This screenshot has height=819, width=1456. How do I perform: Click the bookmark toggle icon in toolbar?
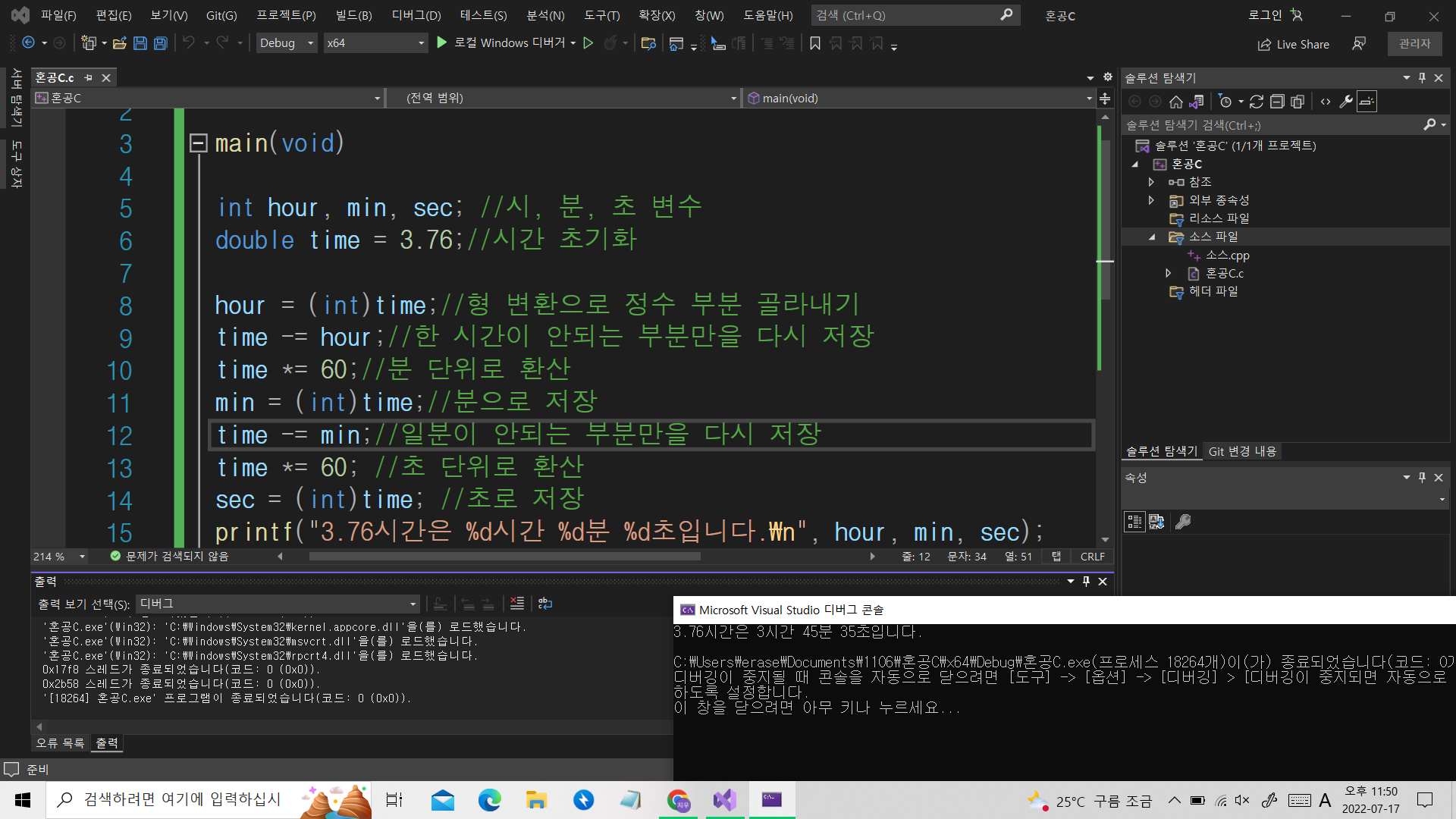point(815,43)
